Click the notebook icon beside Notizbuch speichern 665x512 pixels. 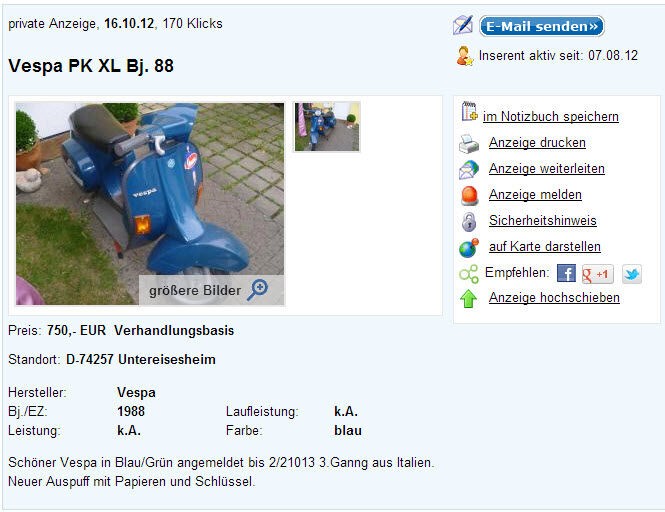pos(469,112)
